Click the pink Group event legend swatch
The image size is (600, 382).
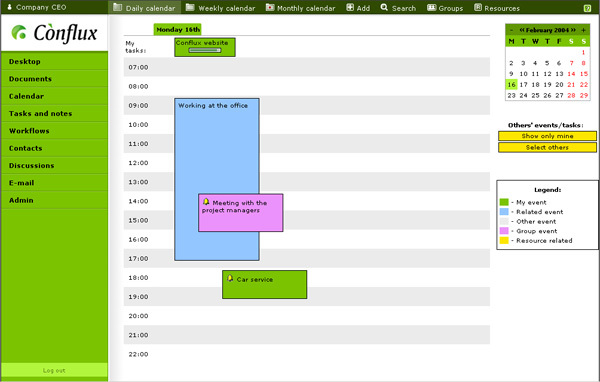click(x=504, y=231)
